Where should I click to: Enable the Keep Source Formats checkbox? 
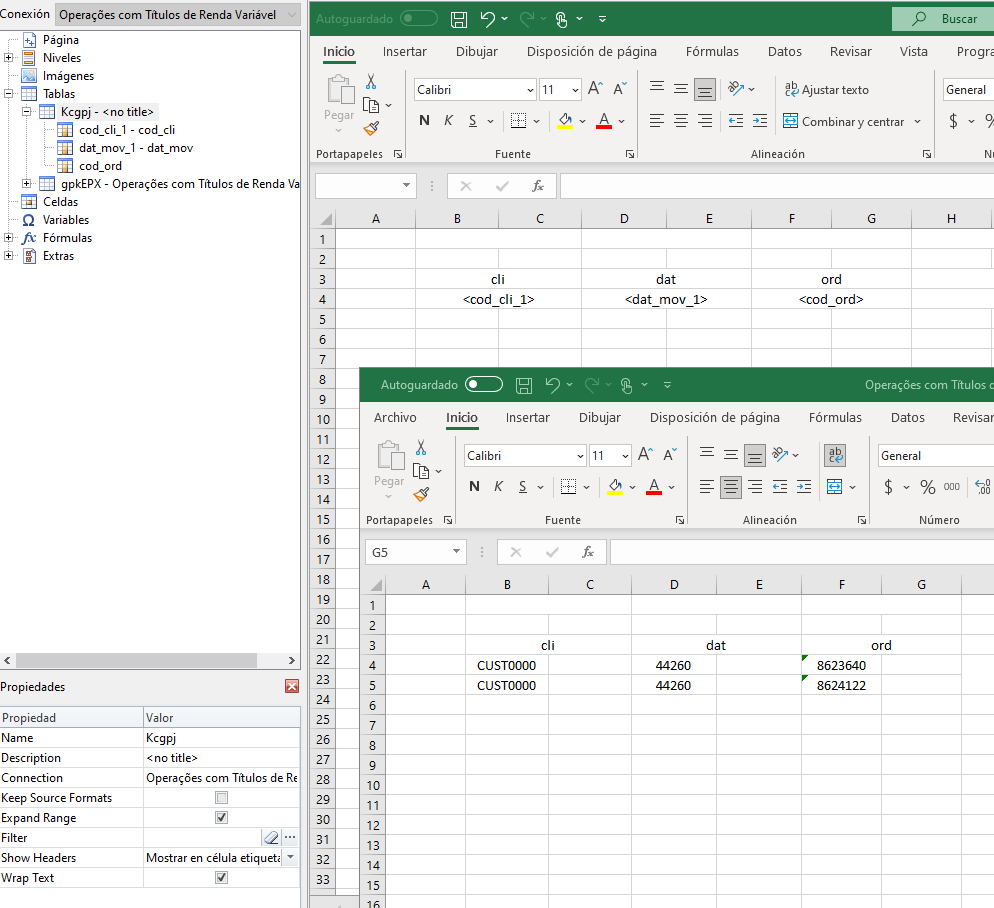click(x=222, y=798)
